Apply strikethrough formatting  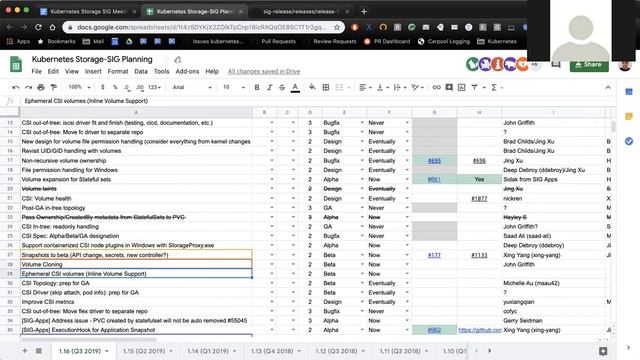point(282,87)
